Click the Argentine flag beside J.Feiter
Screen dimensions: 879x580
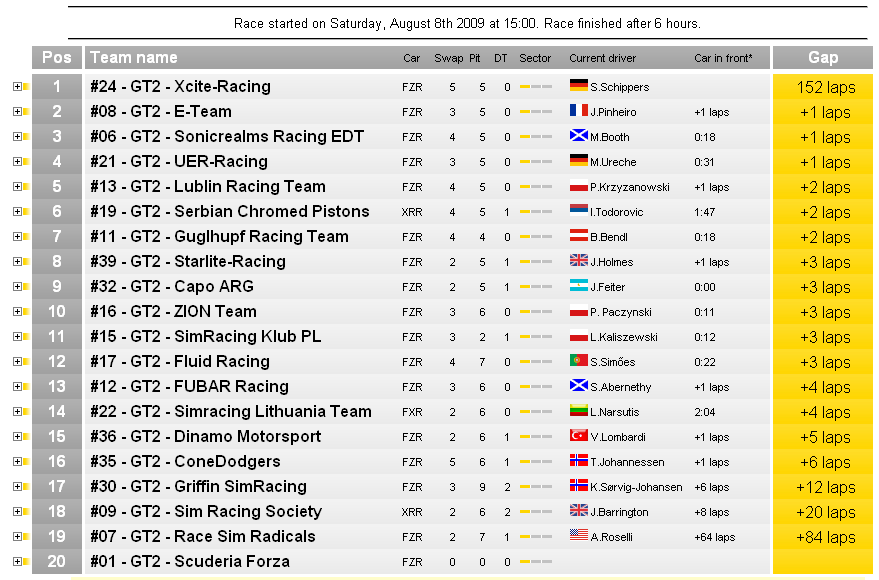(x=578, y=287)
